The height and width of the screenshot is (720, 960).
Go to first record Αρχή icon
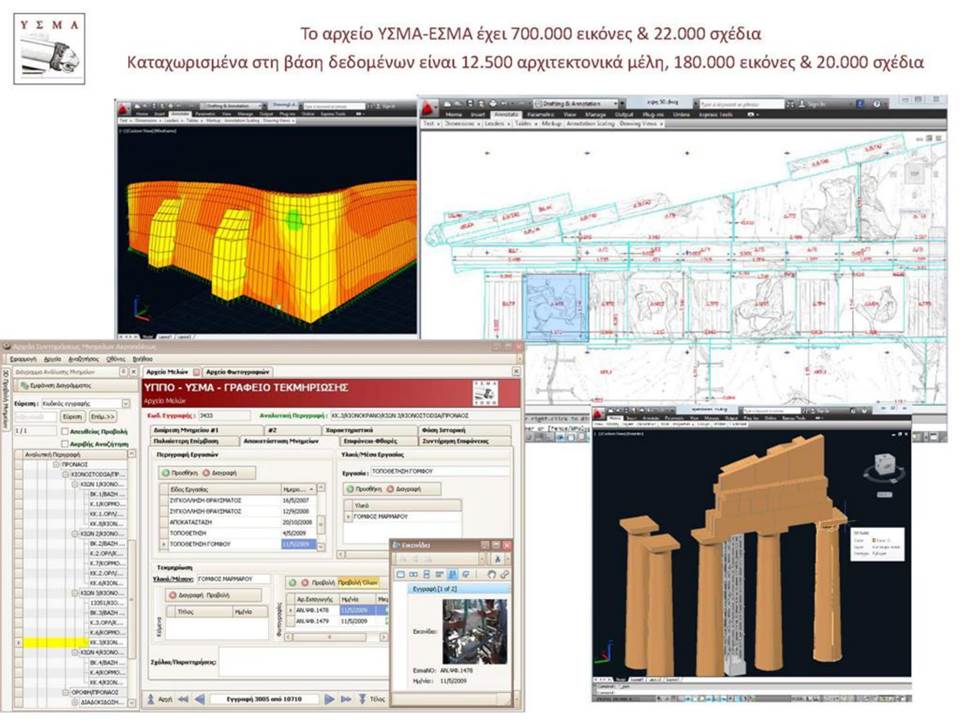151,699
